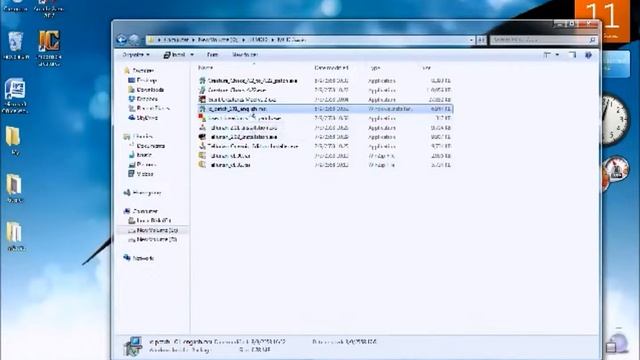Expand the view options dropdown arrow

click(x=557, y=55)
